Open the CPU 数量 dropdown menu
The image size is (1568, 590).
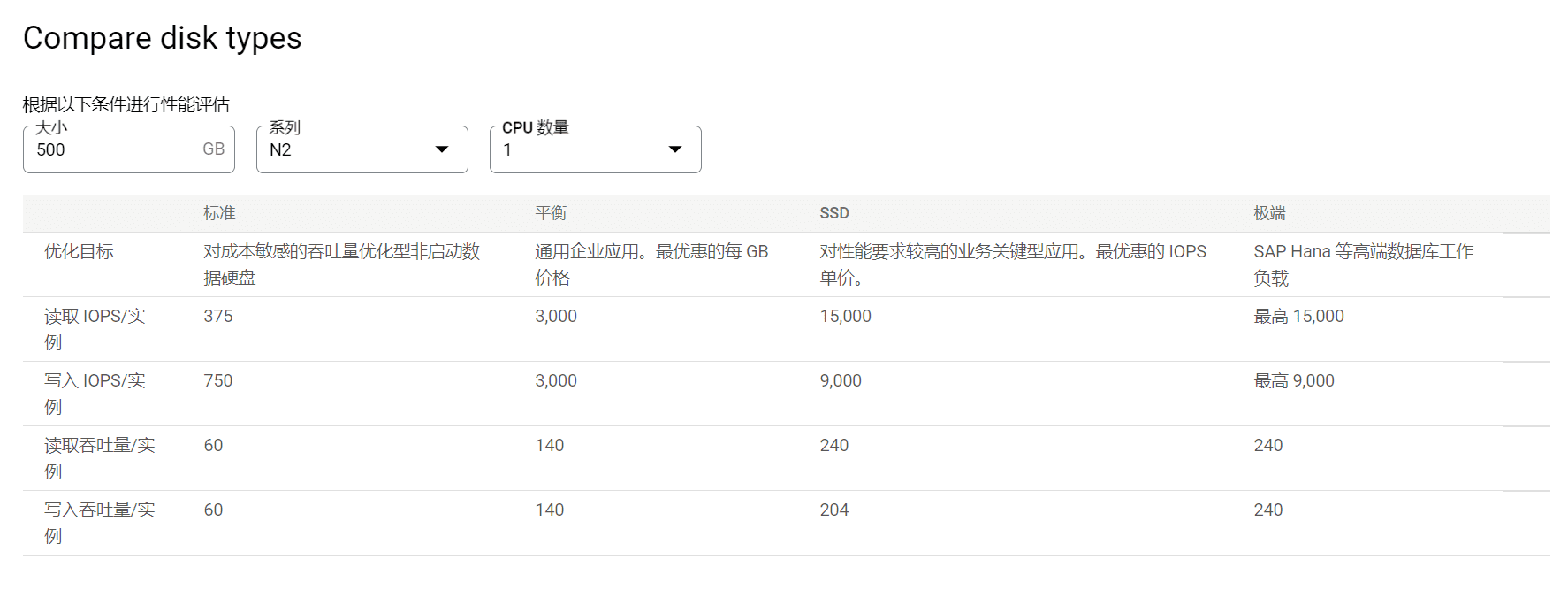[x=595, y=149]
